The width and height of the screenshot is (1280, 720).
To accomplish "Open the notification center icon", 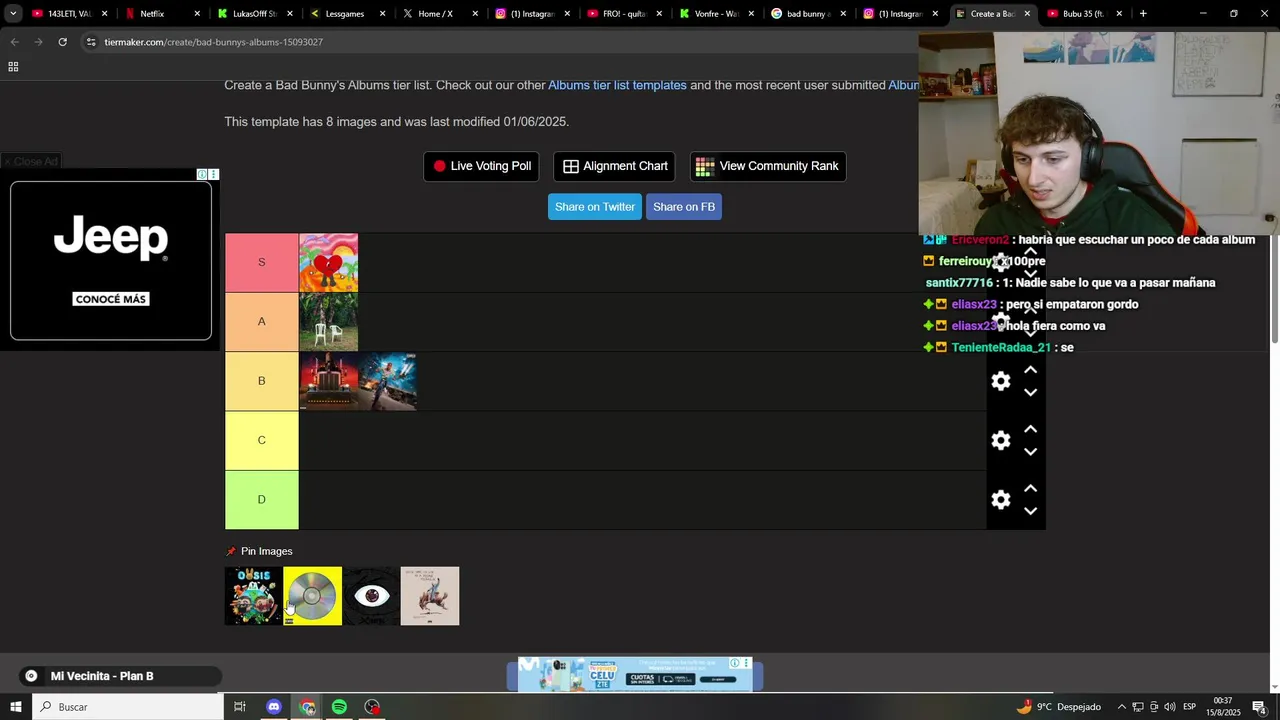I will point(1259,707).
